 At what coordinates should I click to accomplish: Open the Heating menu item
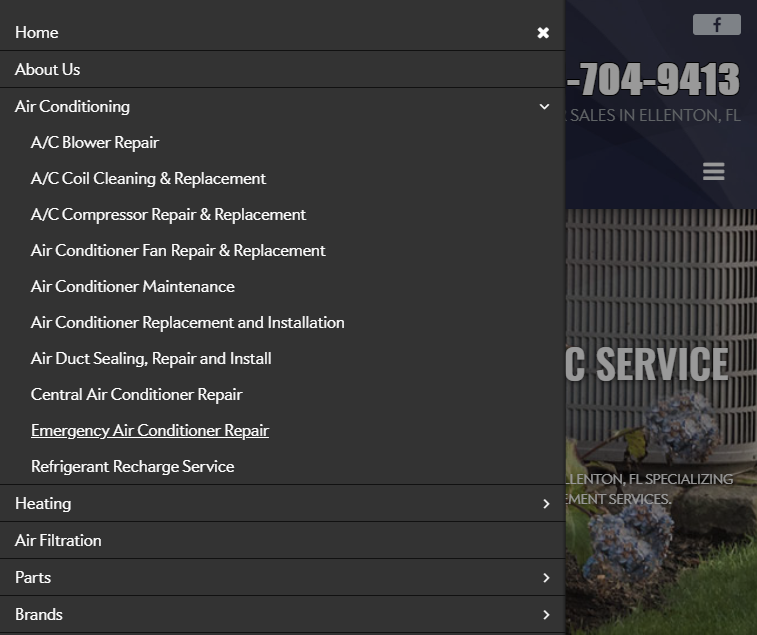tap(43, 503)
